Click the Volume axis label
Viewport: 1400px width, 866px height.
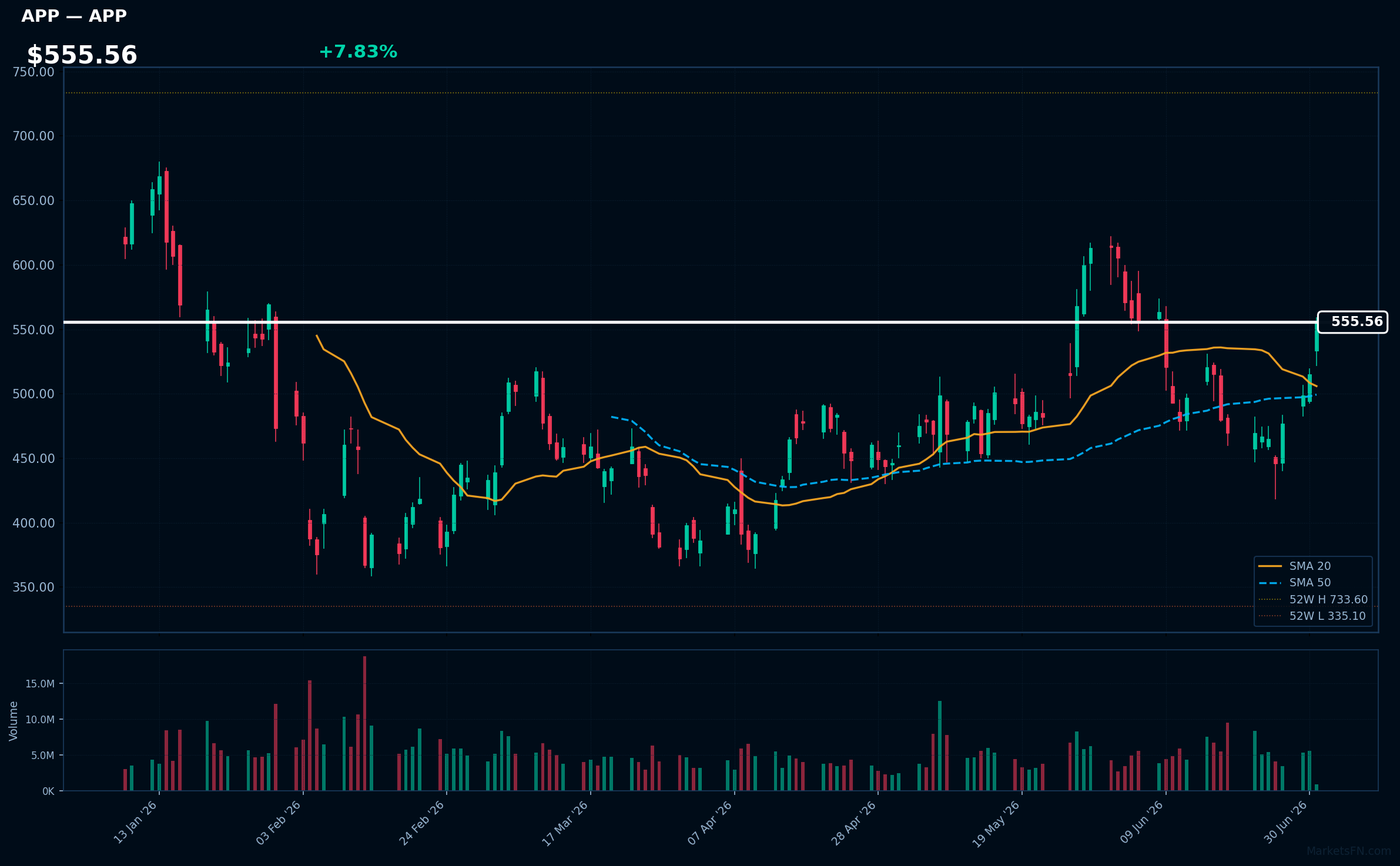[x=14, y=721]
